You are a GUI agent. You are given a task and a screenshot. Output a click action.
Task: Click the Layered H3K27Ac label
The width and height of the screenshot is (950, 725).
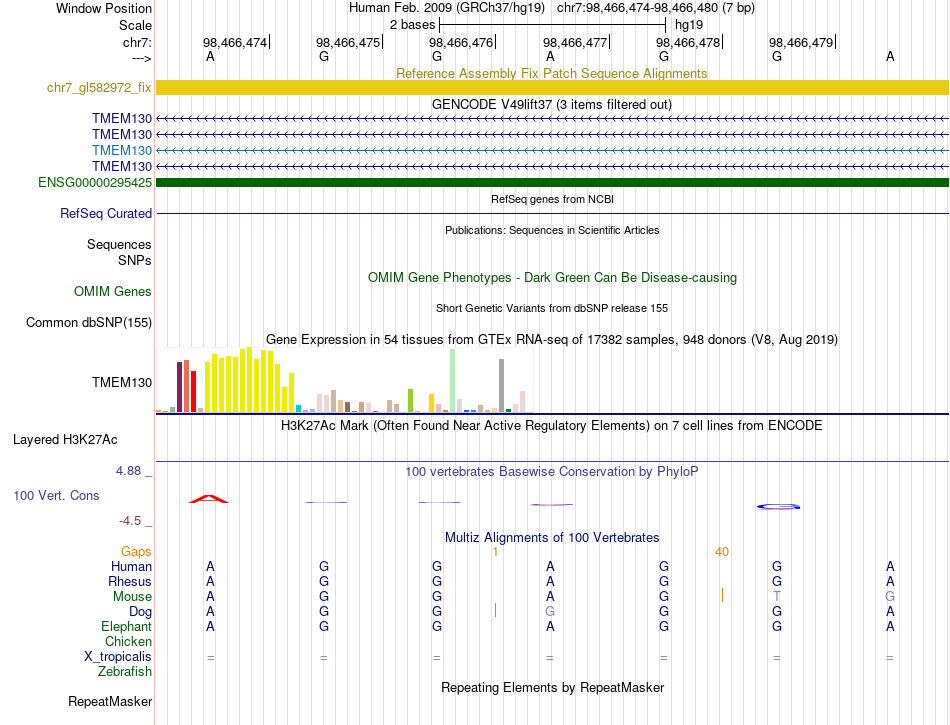65,439
